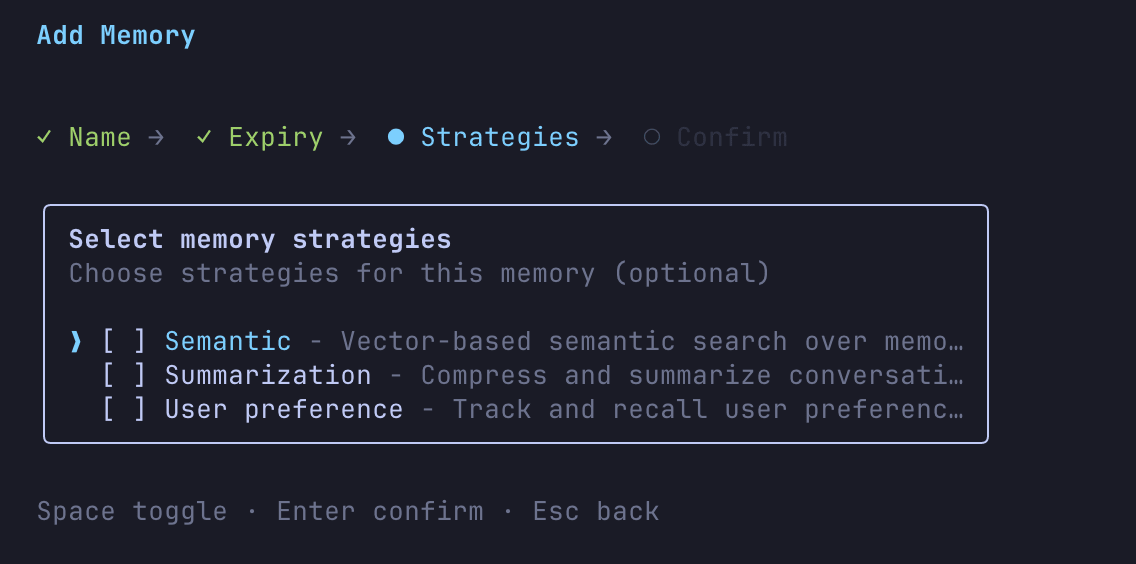The height and width of the screenshot is (564, 1136).
Task: Click the arrow after the Name step
Action: click(155, 137)
